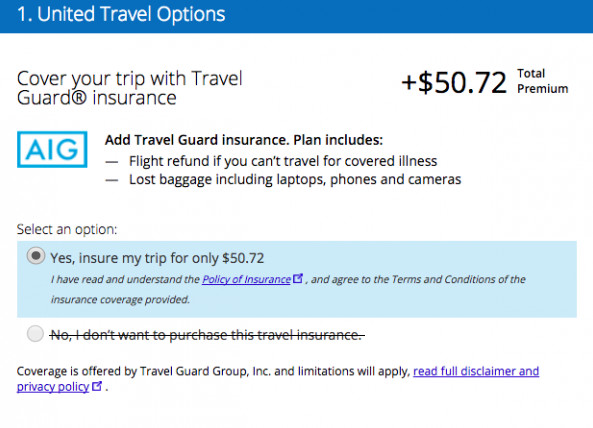
Task: Select the No travel insurance radio button
Action: click(36, 334)
